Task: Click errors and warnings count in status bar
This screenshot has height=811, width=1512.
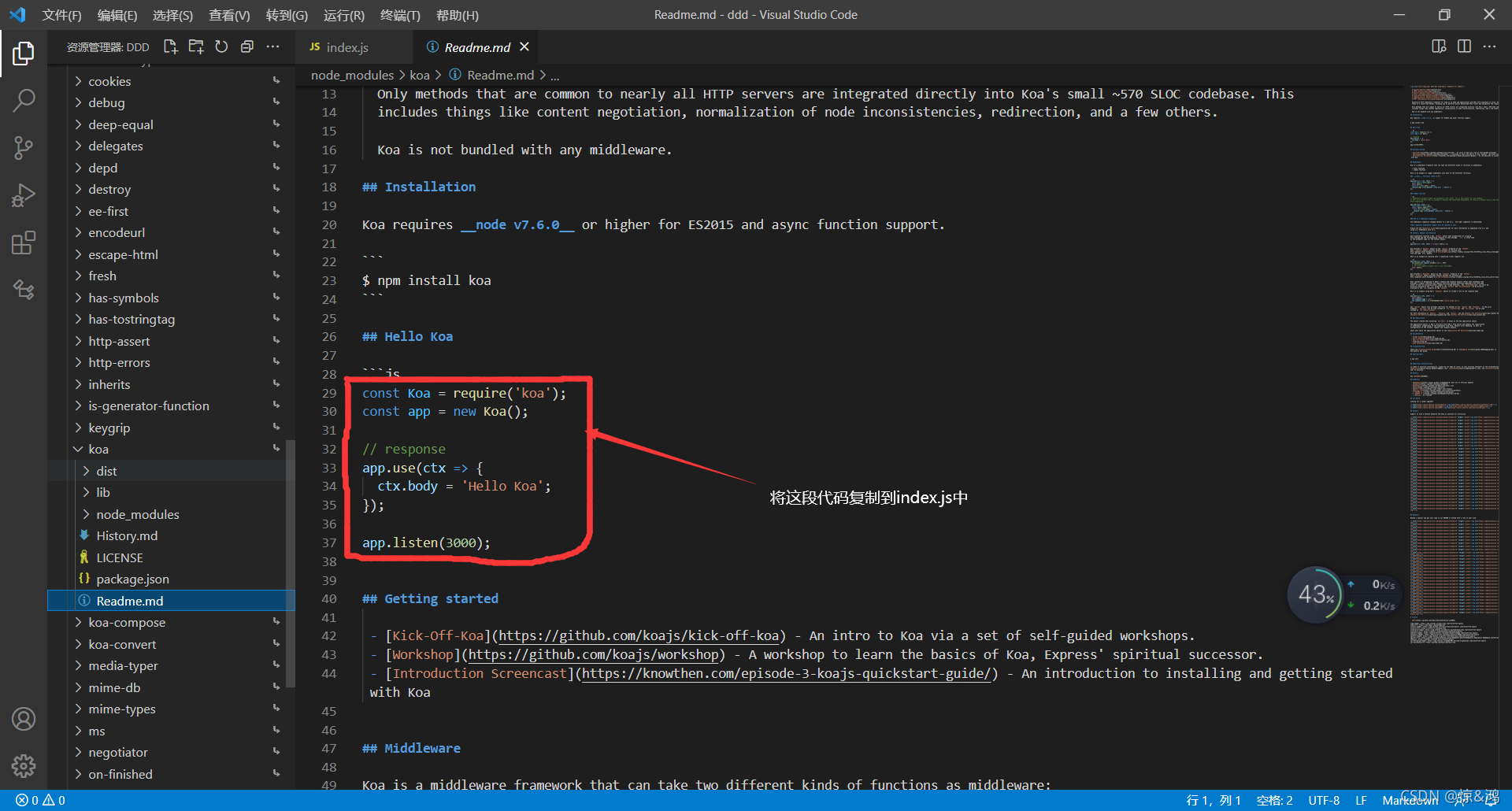Action: click(x=40, y=800)
